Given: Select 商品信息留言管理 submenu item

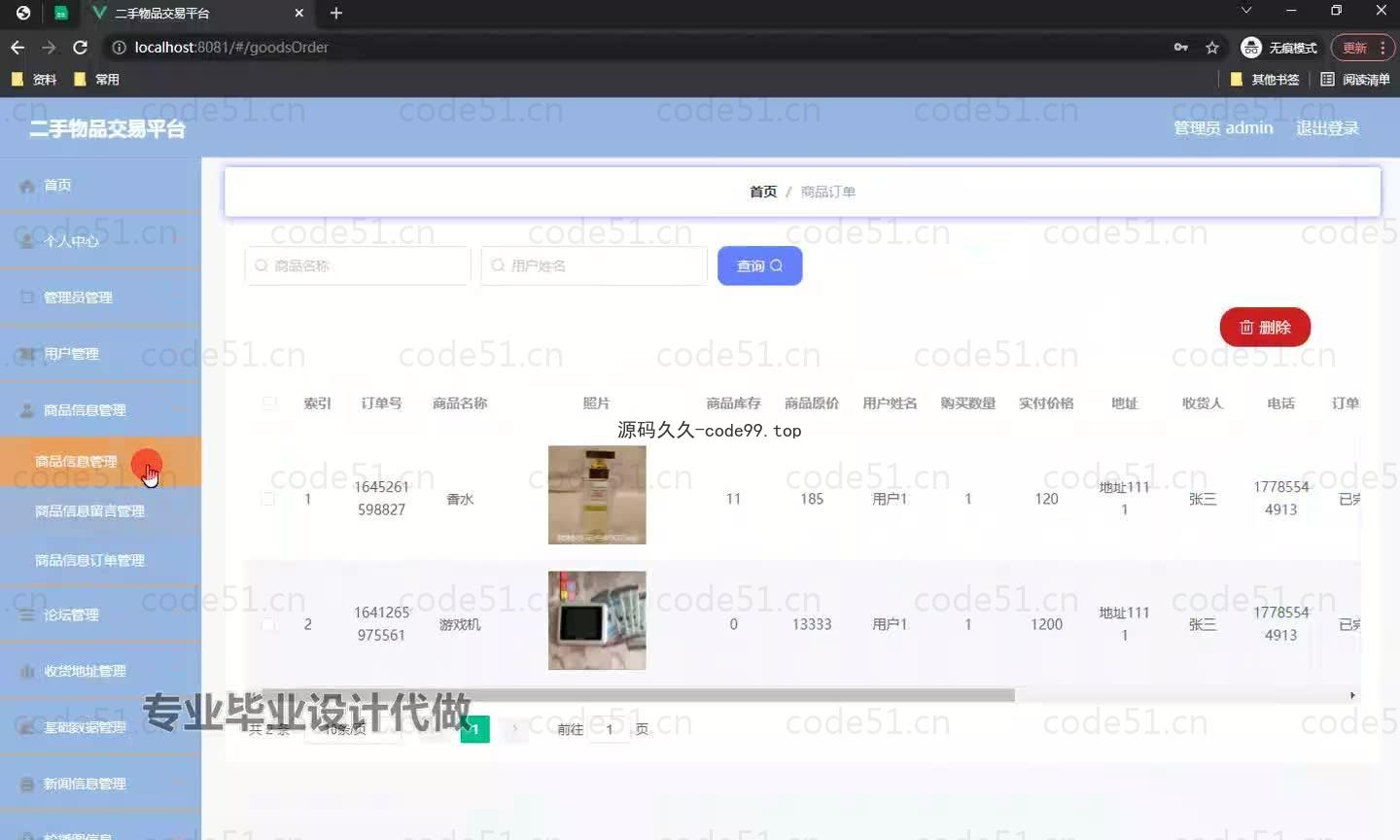Looking at the screenshot, I should pos(100,511).
